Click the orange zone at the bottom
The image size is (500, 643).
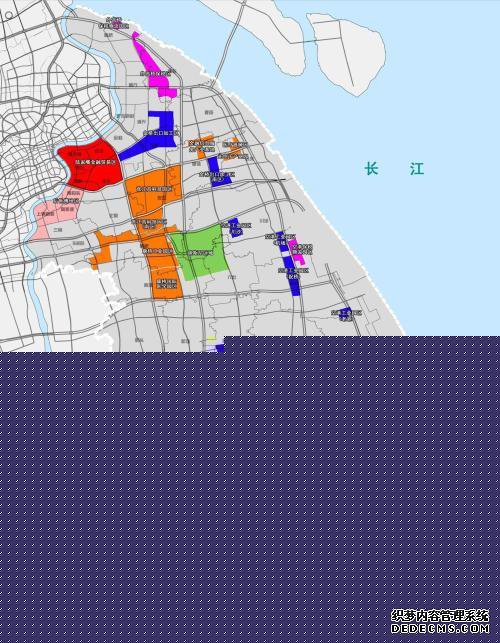click(167, 283)
